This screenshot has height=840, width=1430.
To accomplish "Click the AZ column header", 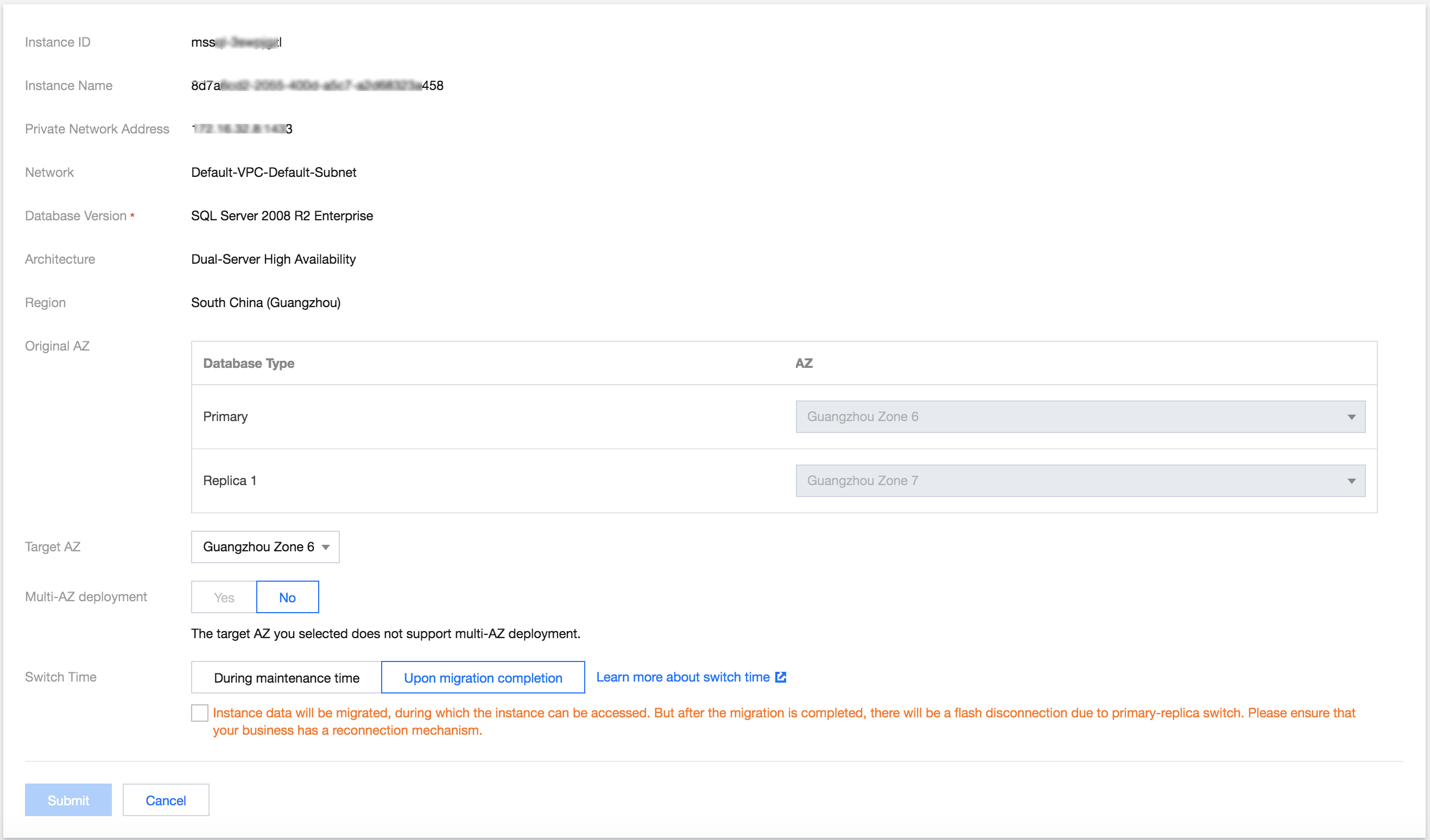I will click(803, 364).
